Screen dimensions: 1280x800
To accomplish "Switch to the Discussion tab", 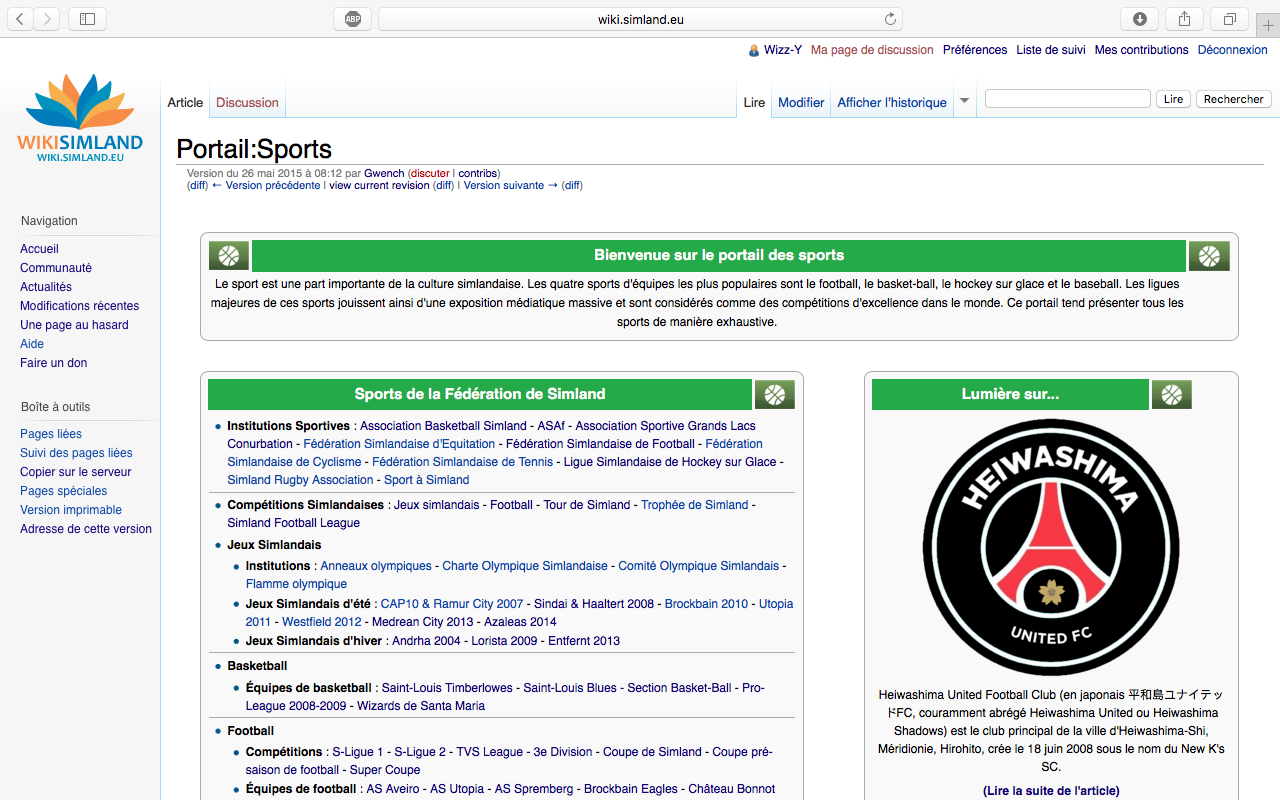I will (x=247, y=102).
